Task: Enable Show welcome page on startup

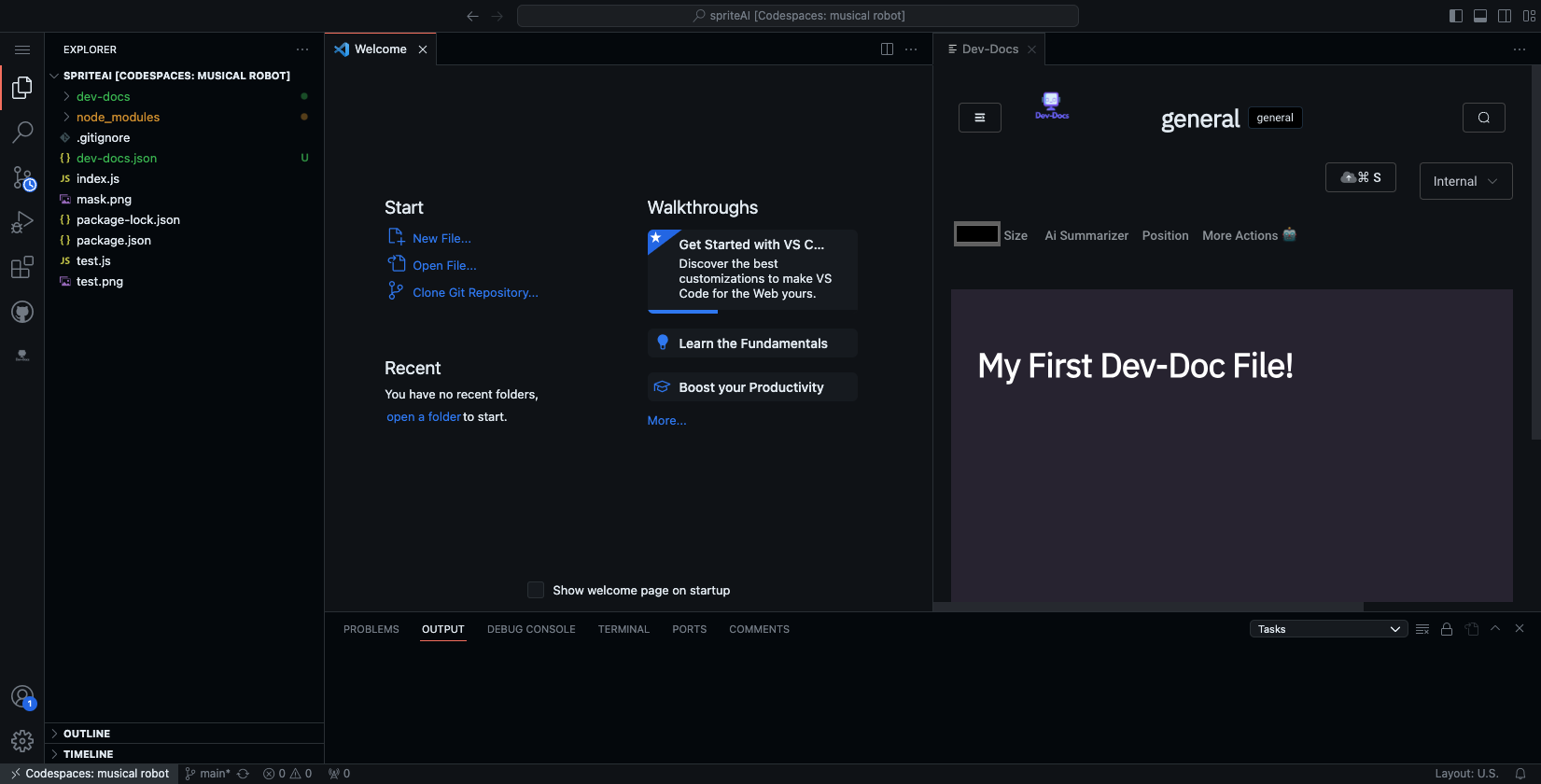Action: 536,590
